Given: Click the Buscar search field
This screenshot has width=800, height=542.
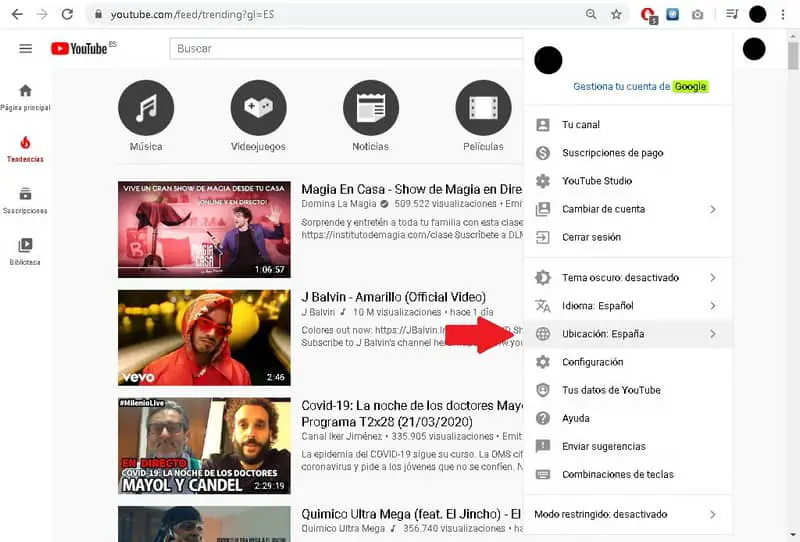Looking at the screenshot, I should 346,48.
